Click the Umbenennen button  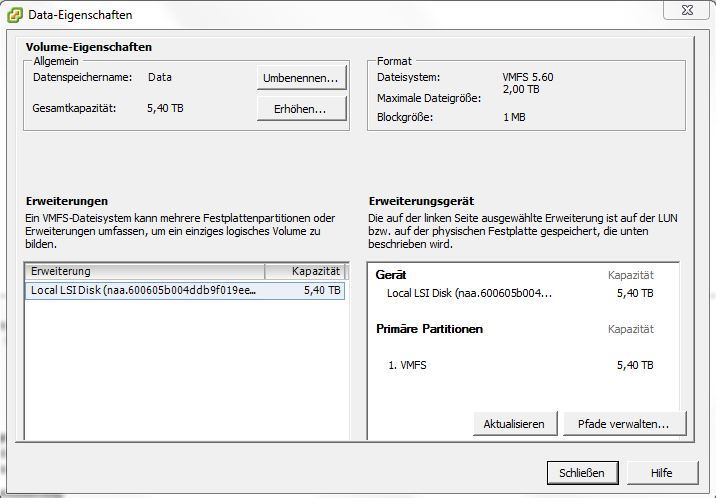(x=301, y=78)
